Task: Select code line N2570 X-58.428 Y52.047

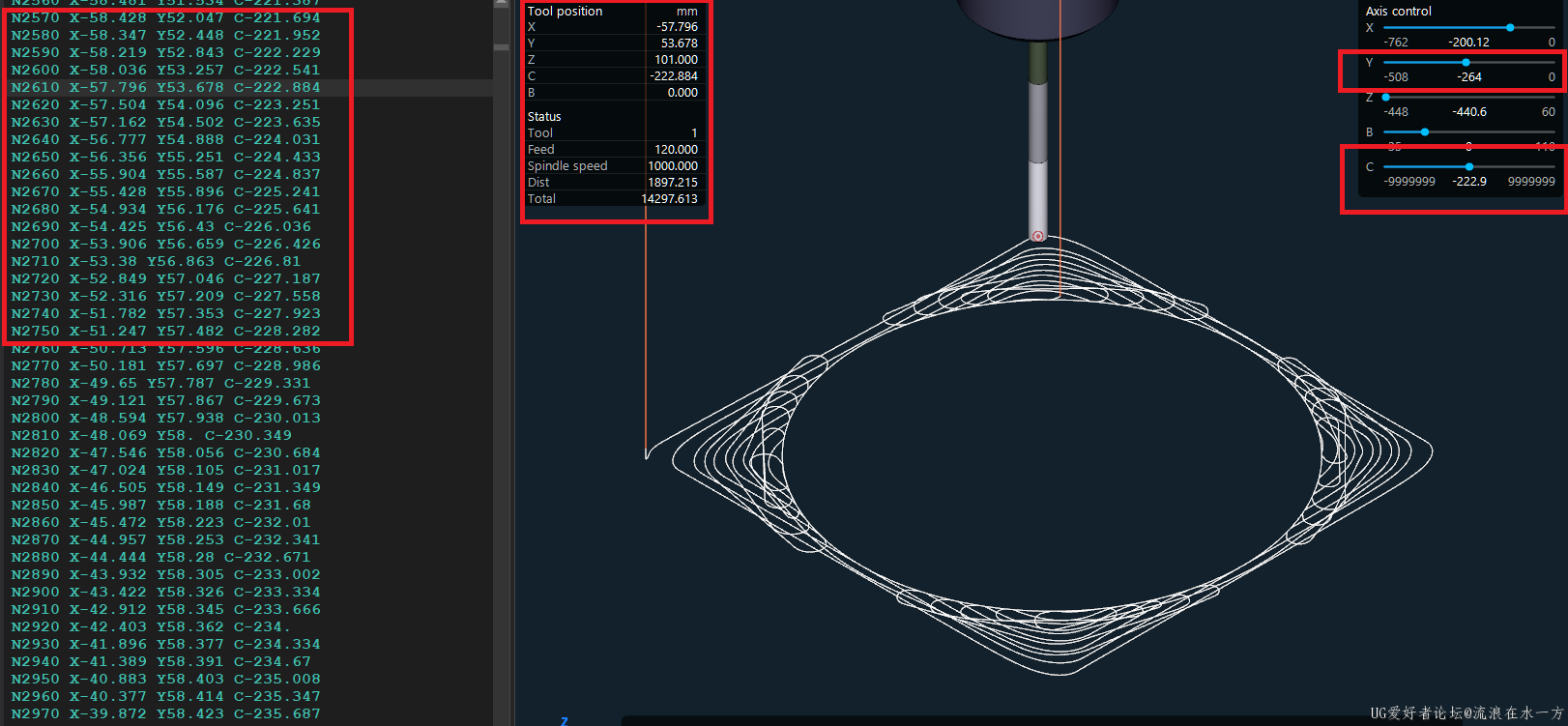Action: [x=165, y=17]
